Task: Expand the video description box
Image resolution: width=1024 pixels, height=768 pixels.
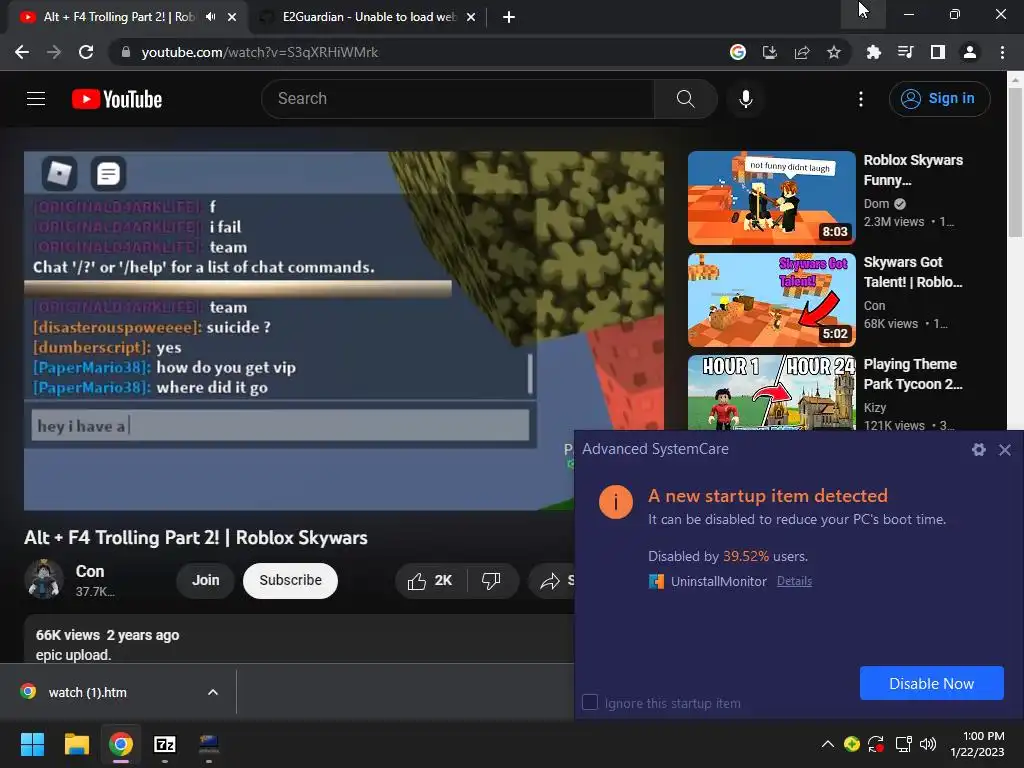Action: pos(299,640)
